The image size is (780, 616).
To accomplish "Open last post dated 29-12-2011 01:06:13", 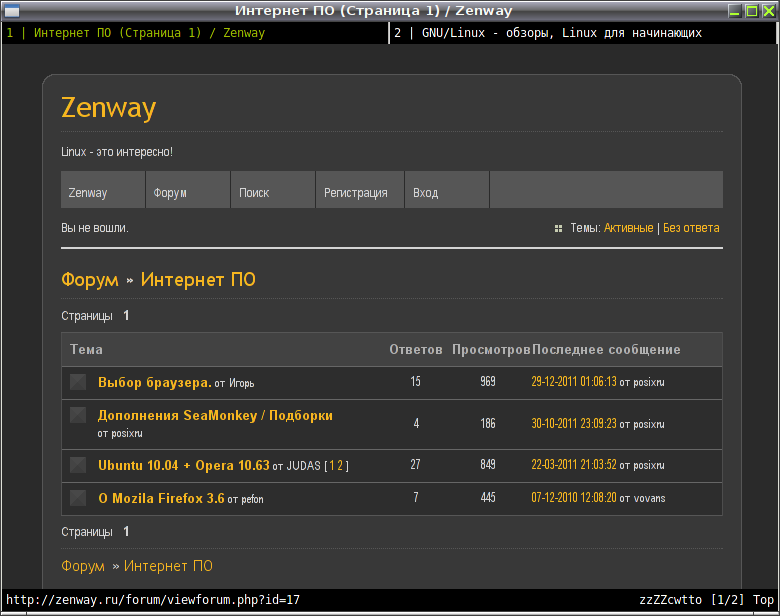I will [x=574, y=382].
